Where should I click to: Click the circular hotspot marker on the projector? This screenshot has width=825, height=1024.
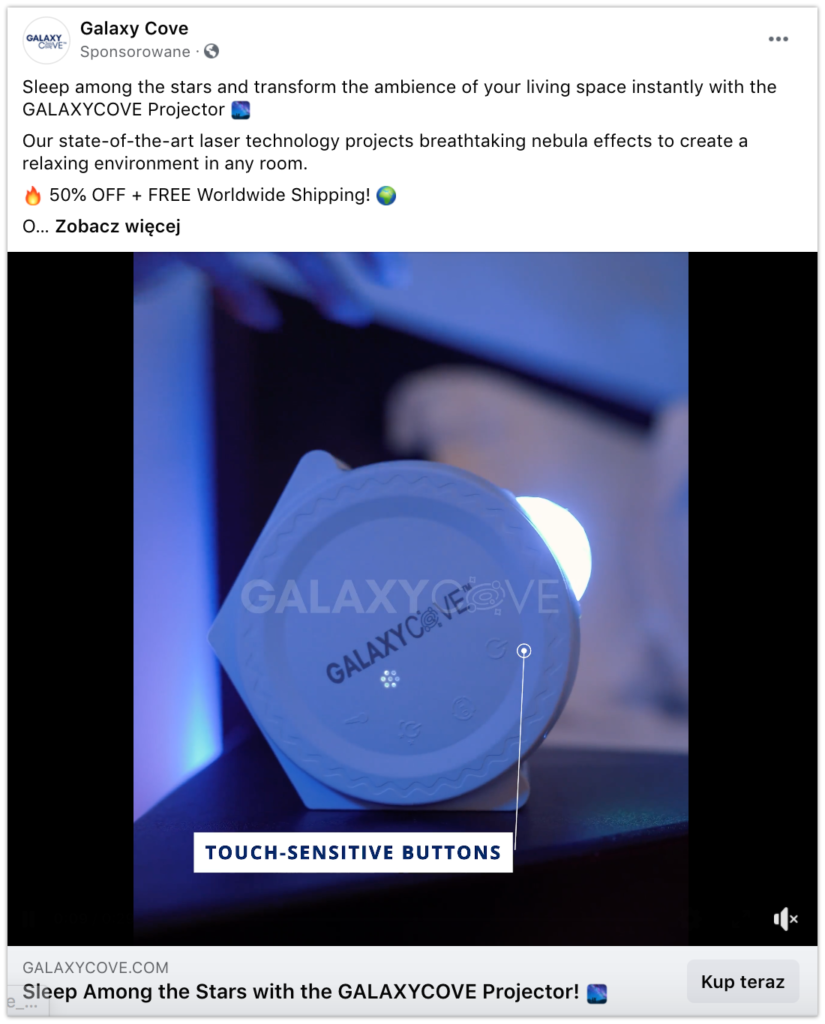tap(524, 651)
